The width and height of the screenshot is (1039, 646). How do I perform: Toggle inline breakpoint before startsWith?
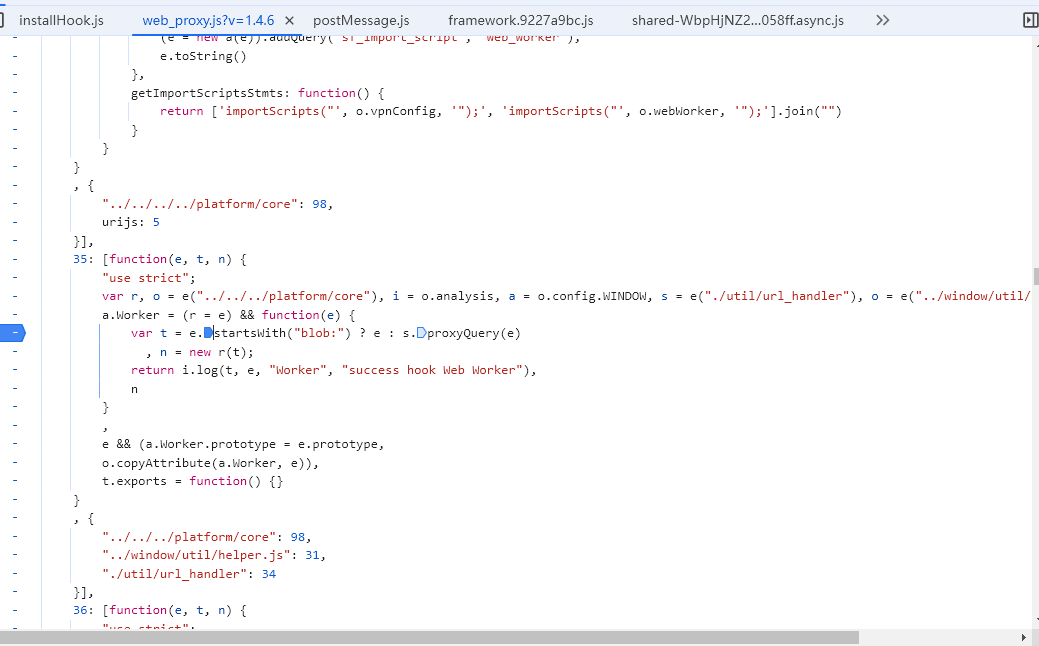tap(209, 333)
